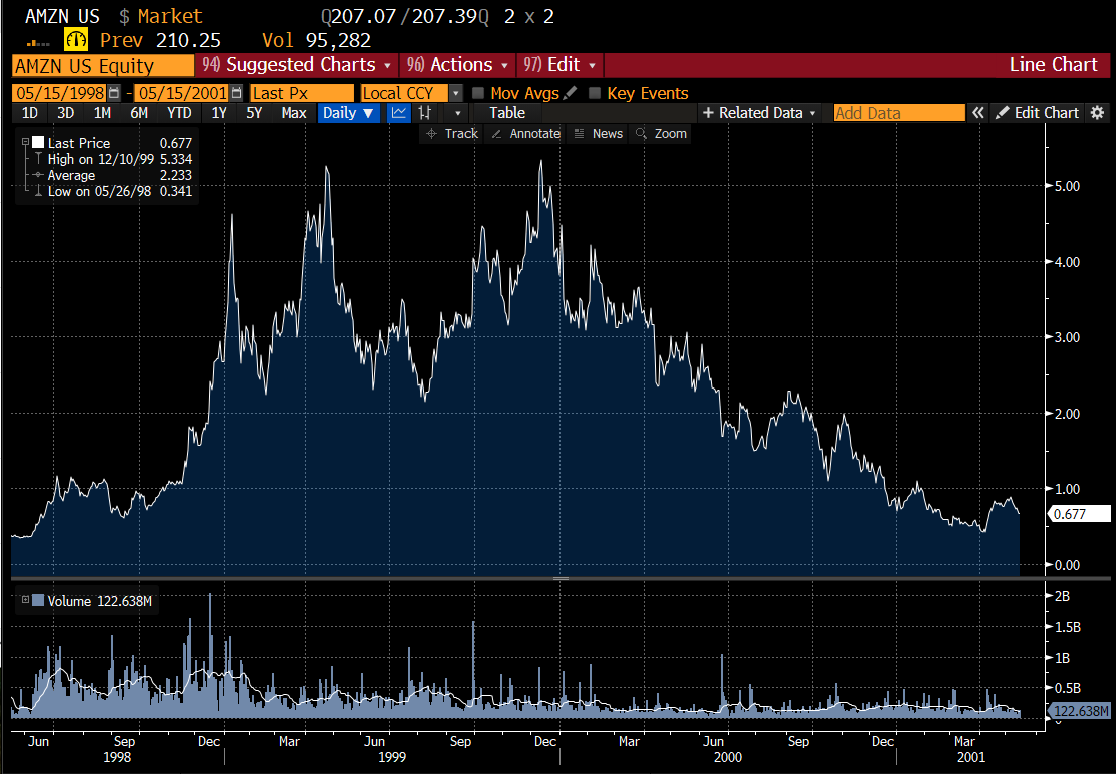Open chart settings gear icon
The height and width of the screenshot is (774, 1116).
tap(1097, 113)
